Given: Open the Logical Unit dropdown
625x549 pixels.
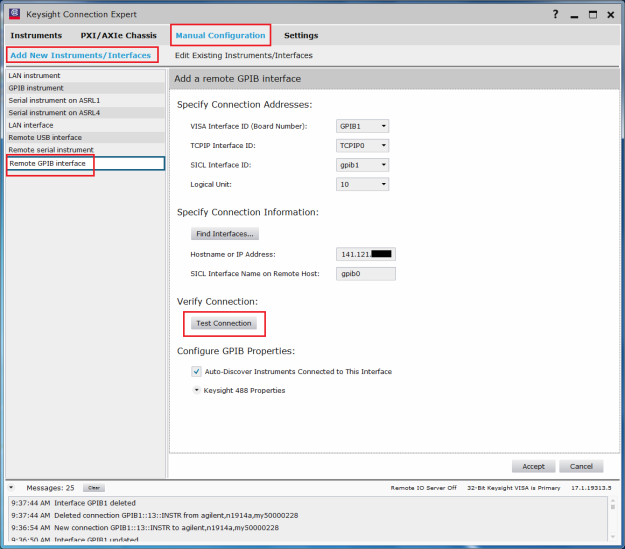Looking at the screenshot, I should pos(363,184).
